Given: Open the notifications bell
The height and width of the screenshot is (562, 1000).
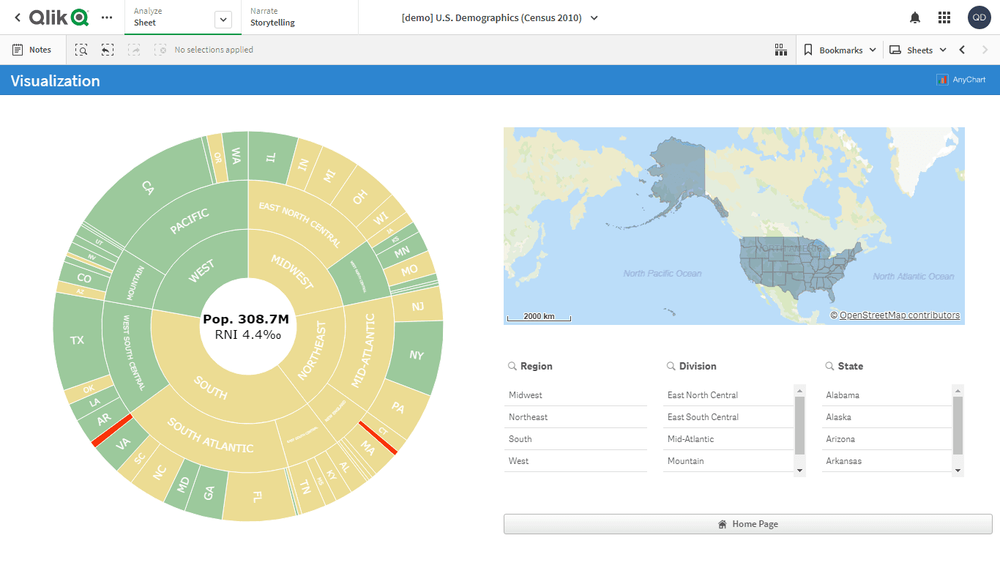Looking at the screenshot, I should tap(914, 18).
